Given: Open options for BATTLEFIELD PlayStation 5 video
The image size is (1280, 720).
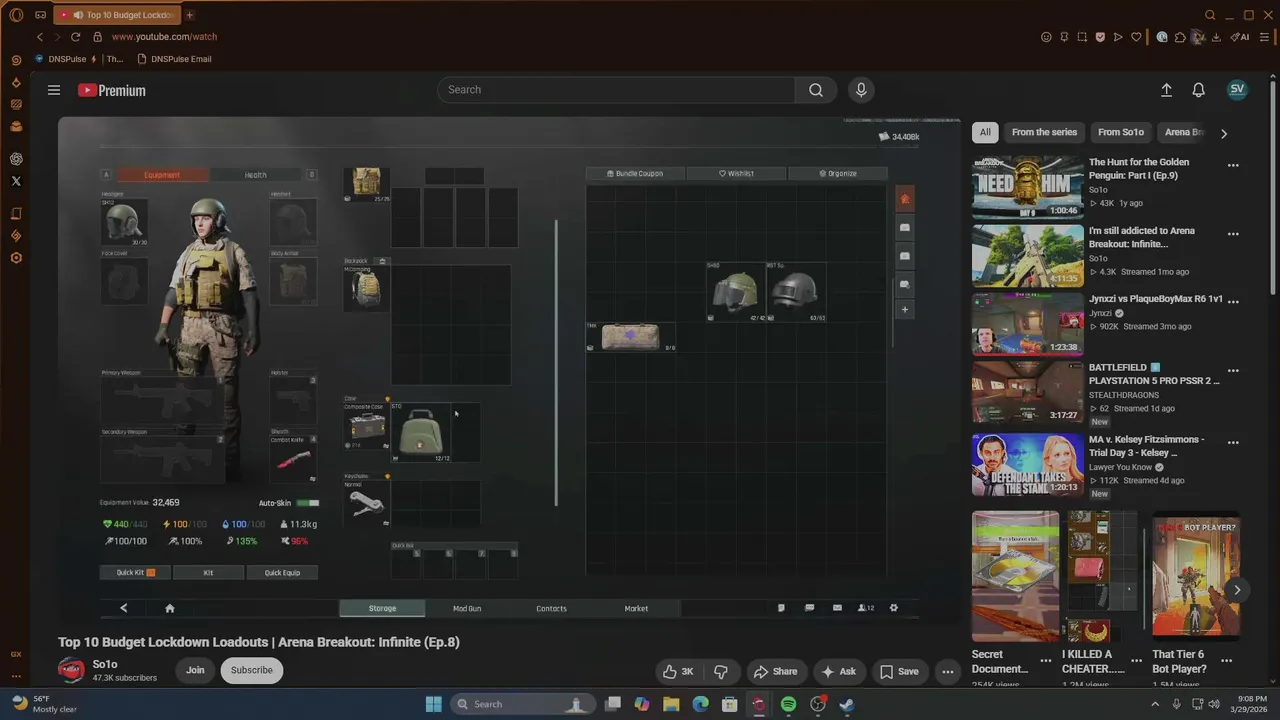Looking at the screenshot, I should (1233, 370).
